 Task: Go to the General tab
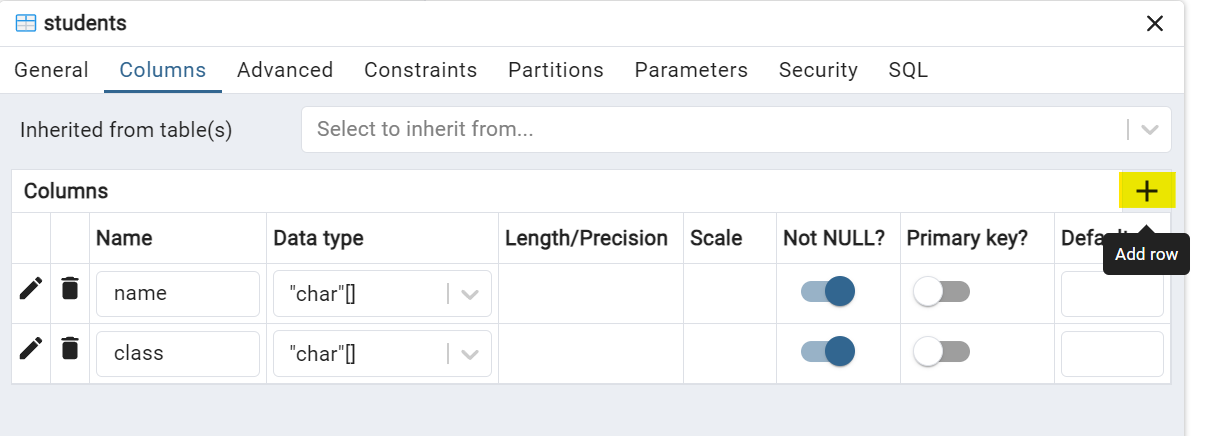point(51,70)
